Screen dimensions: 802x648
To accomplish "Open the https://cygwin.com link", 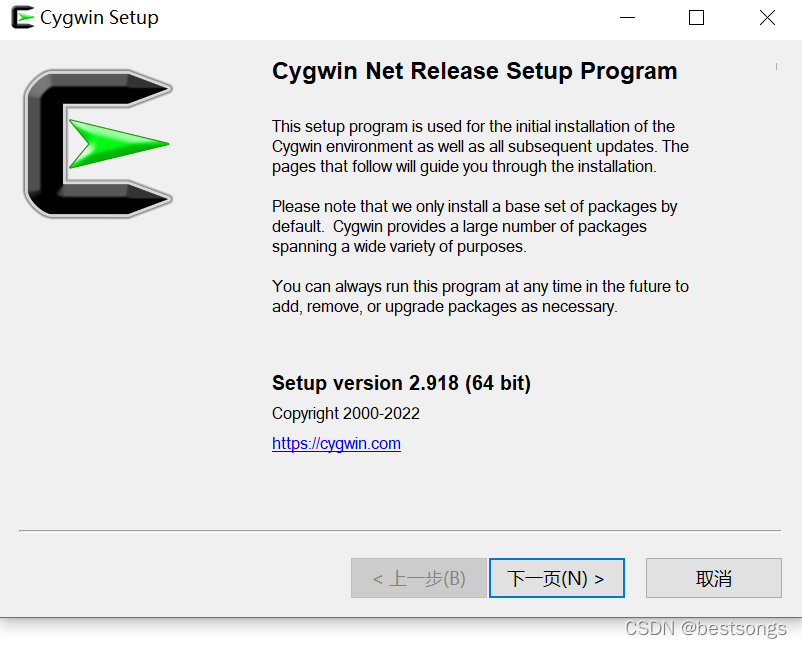I will tap(336, 443).
